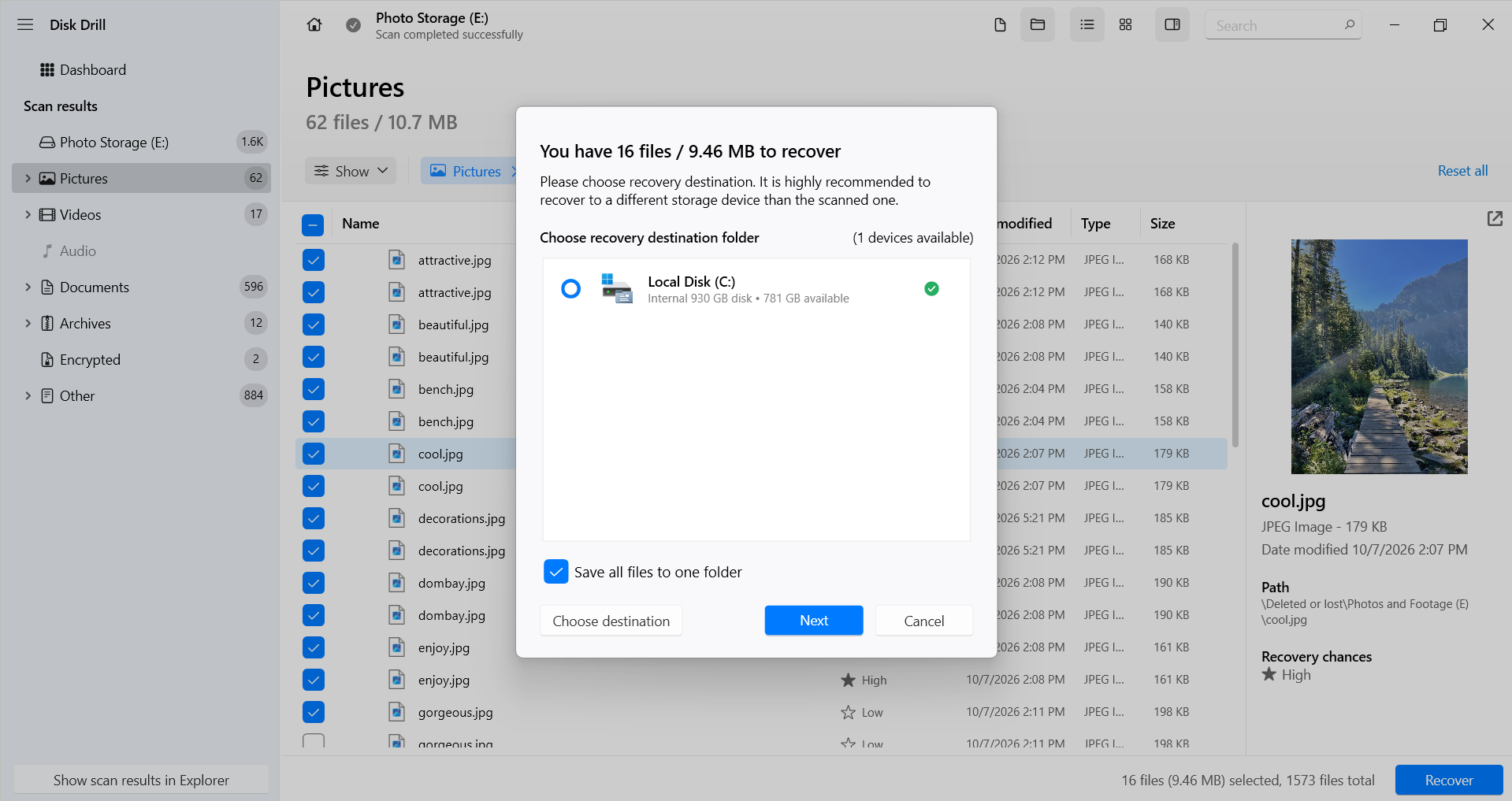
Task: Click the Dashboard grid icon
Action: pyautogui.click(x=47, y=70)
